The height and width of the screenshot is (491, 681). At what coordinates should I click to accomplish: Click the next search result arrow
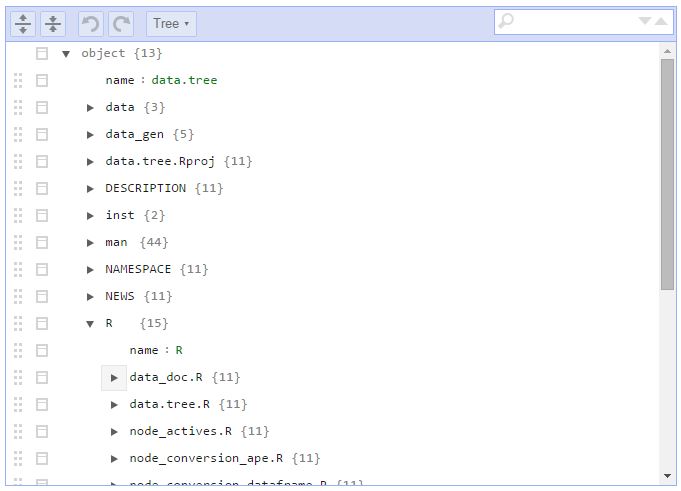(645, 21)
